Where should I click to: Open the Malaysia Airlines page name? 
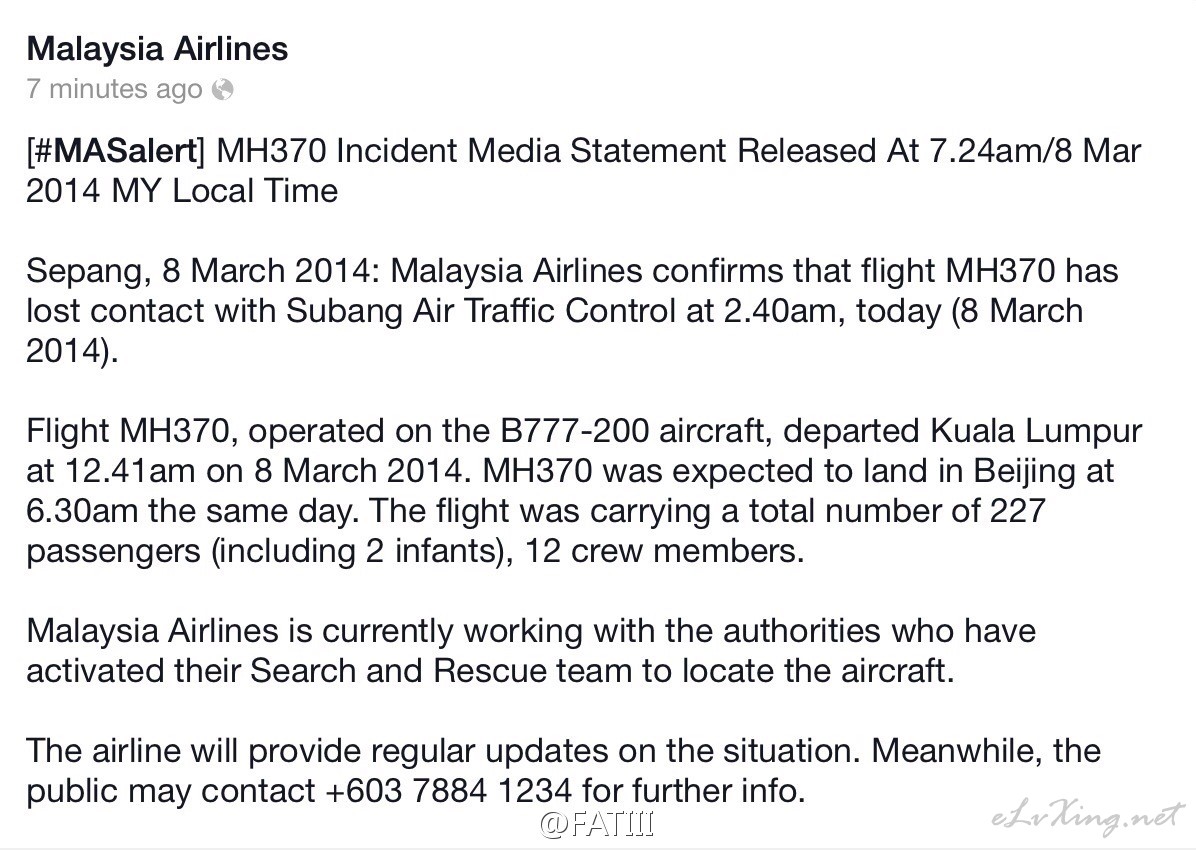pos(157,49)
